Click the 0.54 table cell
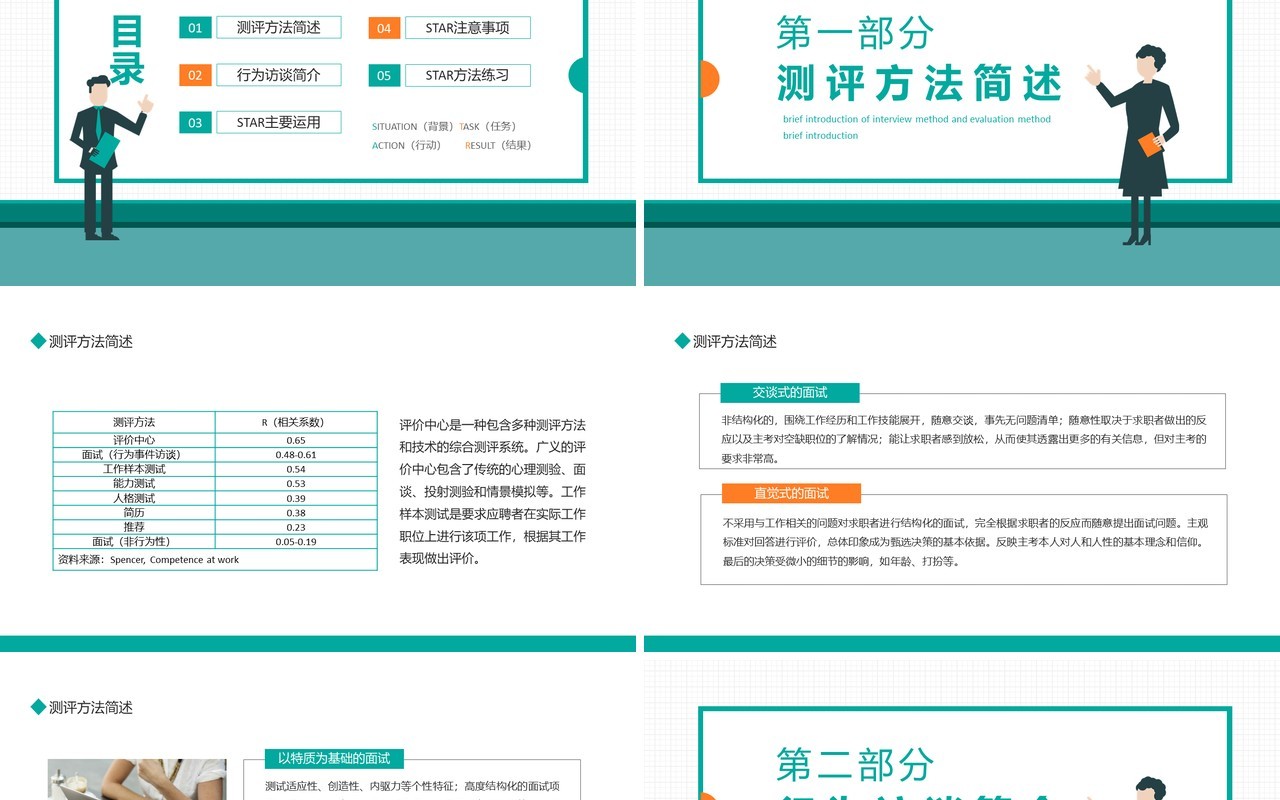Screen dimensions: 1280x800 click(296, 469)
